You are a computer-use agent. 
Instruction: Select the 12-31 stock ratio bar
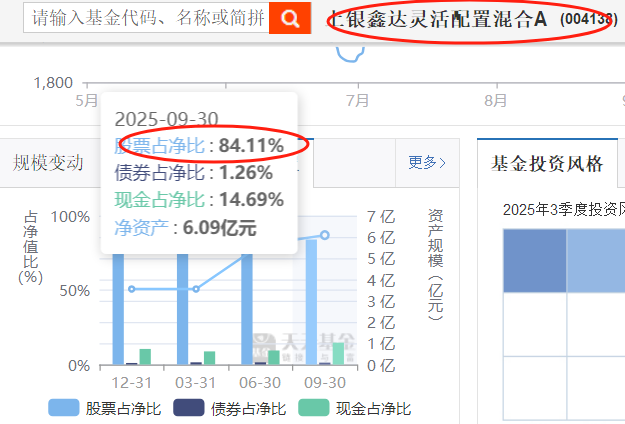[118, 309]
